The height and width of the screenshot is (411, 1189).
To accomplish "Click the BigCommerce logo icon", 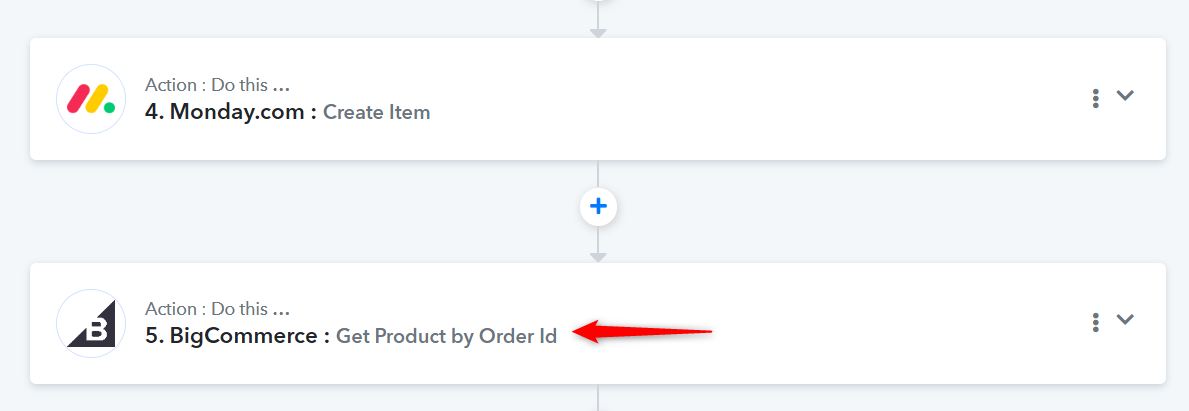I will [x=91, y=323].
